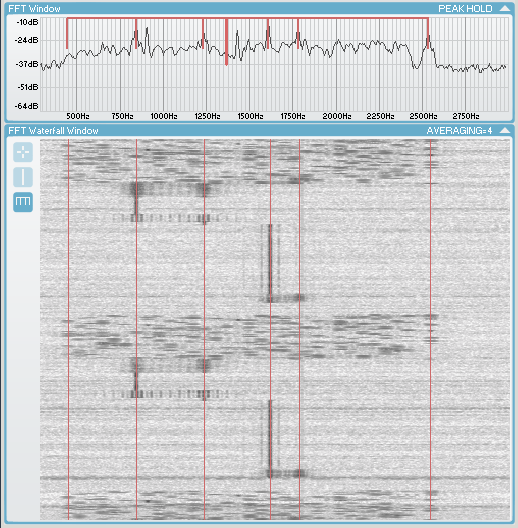Click the waterfall red line near 1600Hz
This screenshot has height=528, width=518.
click(270, 329)
